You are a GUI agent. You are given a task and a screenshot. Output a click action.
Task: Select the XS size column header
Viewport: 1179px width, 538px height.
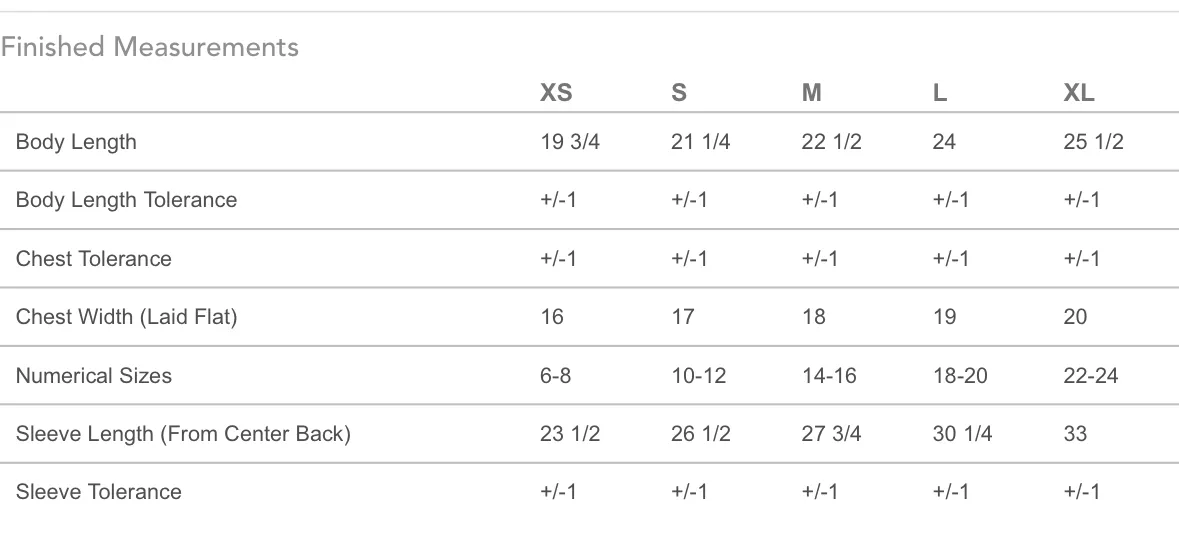pos(556,92)
